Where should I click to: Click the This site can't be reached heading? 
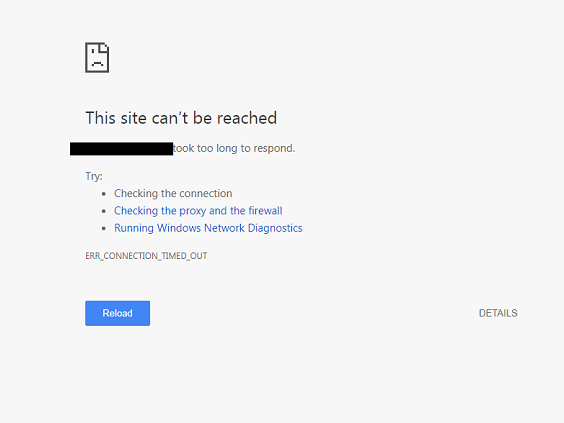point(181,118)
